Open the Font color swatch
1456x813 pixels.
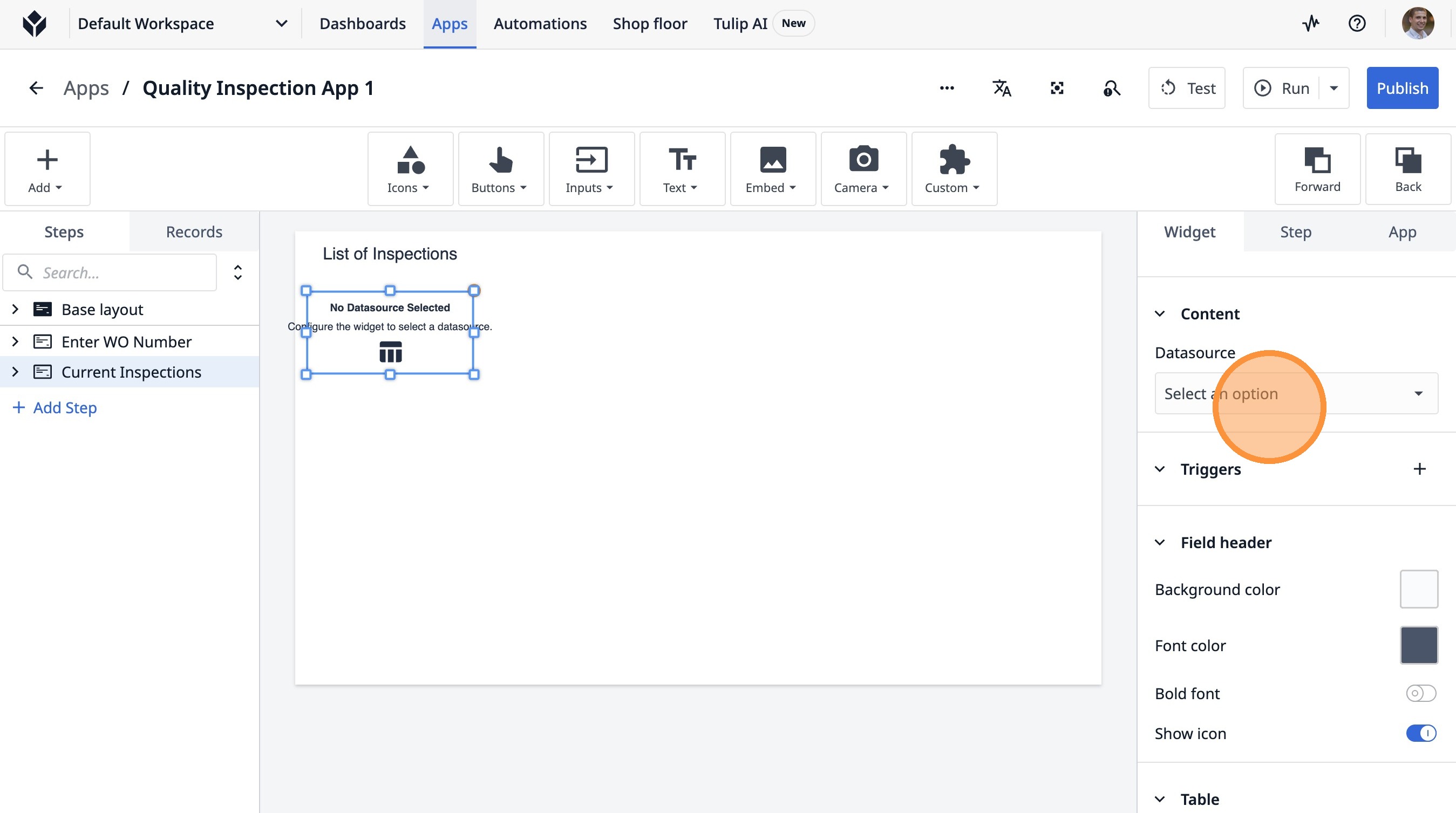coord(1418,645)
